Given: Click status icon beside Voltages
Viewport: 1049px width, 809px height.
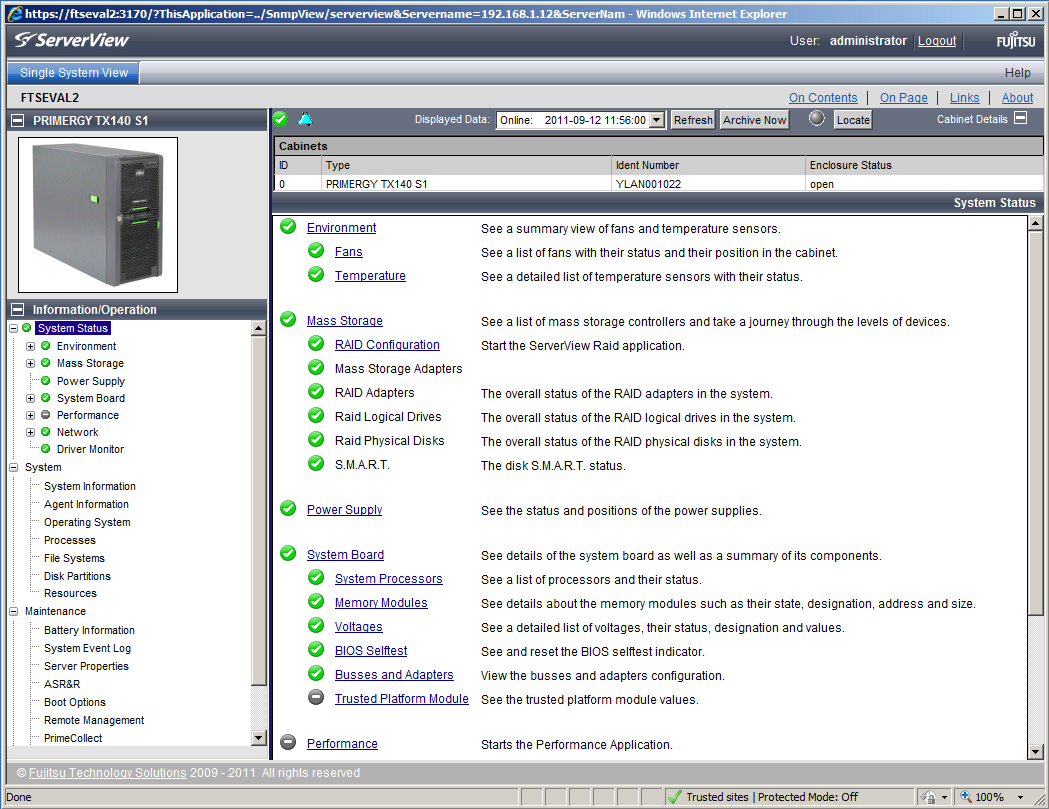Looking at the screenshot, I should point(316,626).
